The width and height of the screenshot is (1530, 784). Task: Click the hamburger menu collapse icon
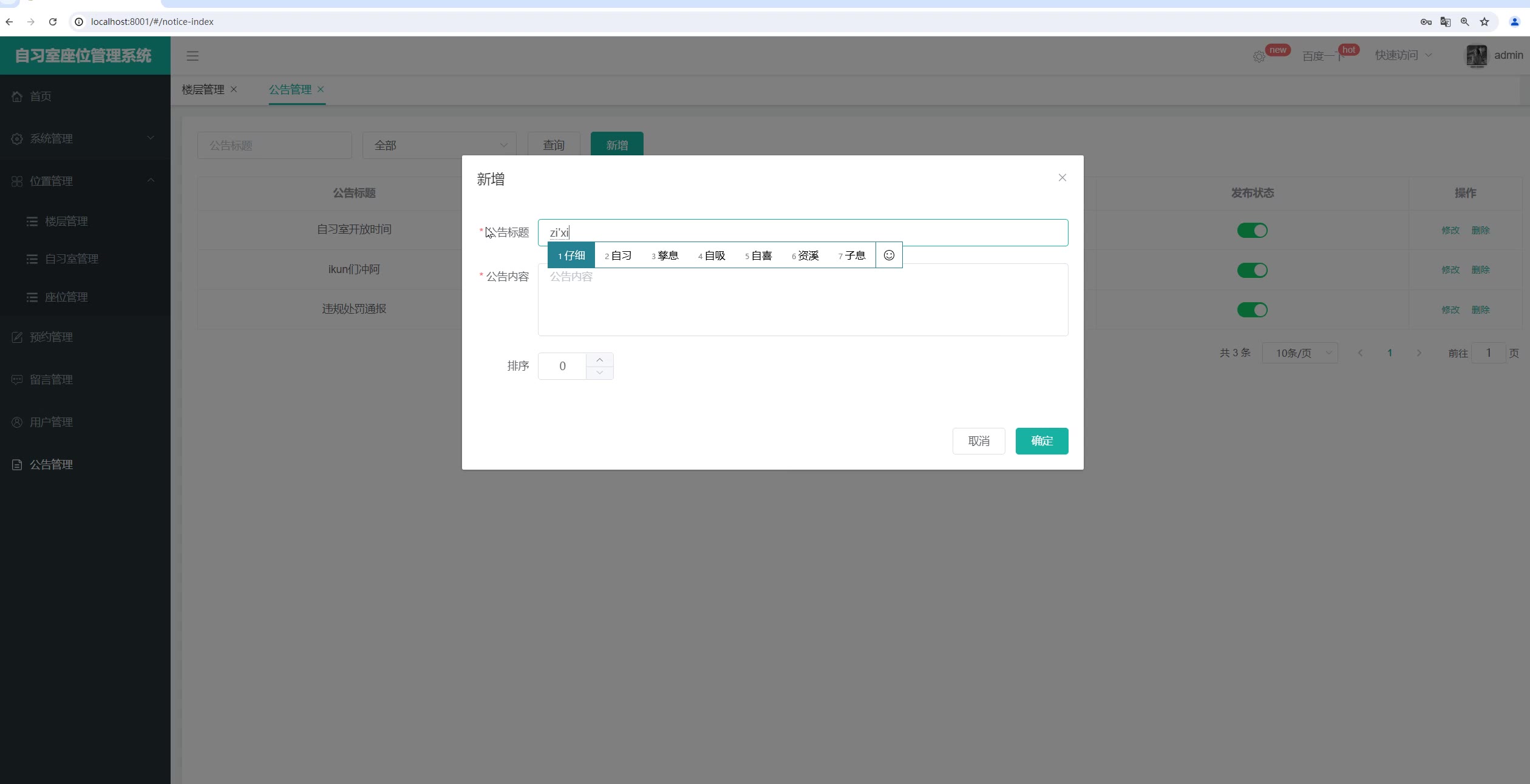192,56
